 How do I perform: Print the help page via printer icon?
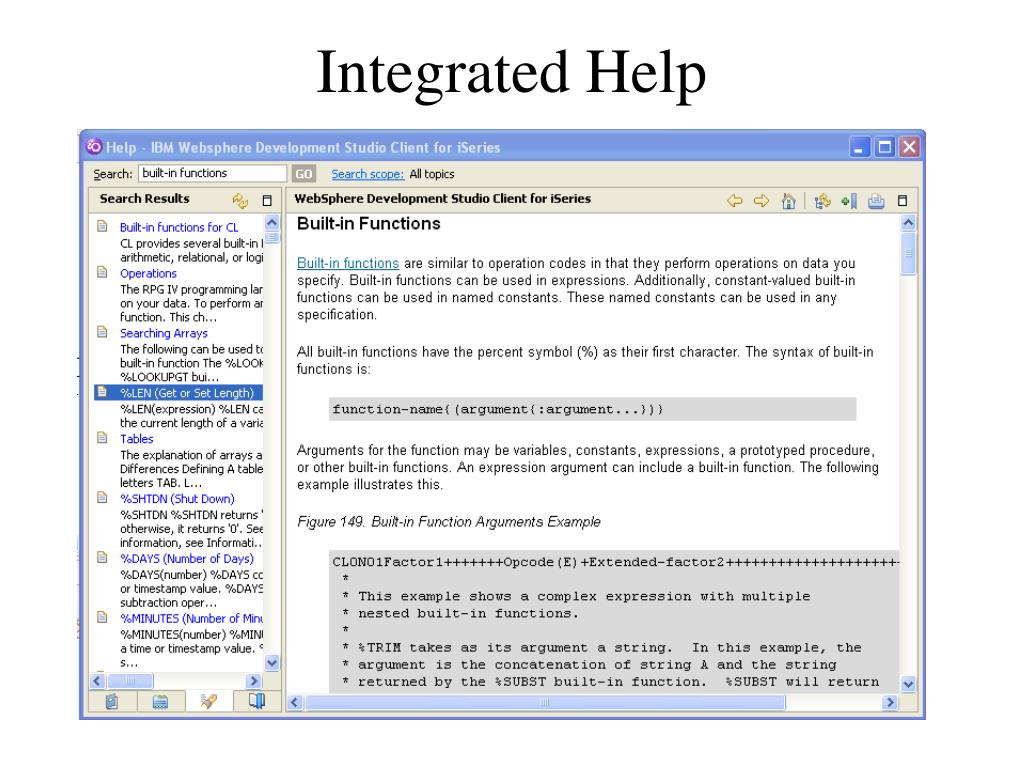[x=876, y=201]
